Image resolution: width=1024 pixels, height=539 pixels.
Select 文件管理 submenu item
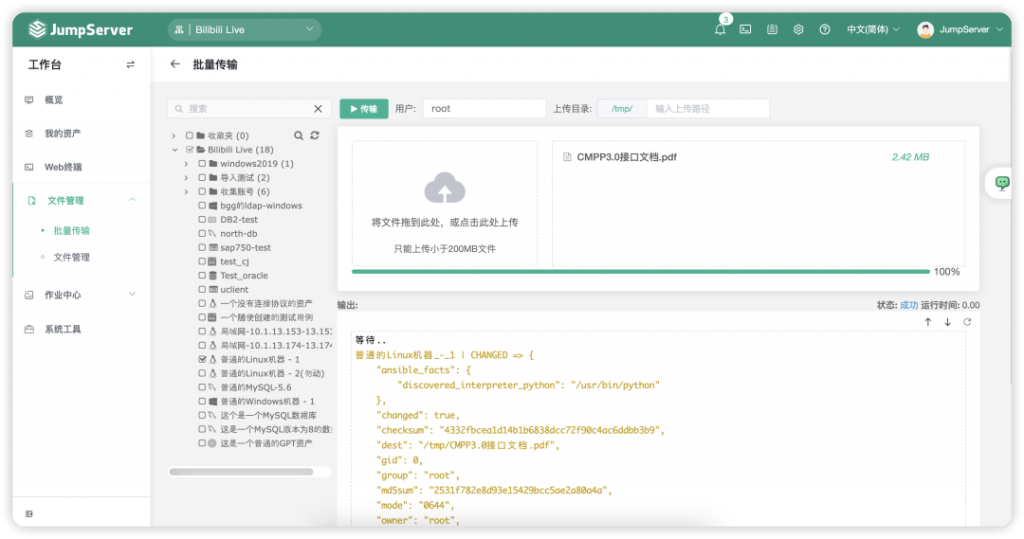pyautogui.click(x=71, y=257)
